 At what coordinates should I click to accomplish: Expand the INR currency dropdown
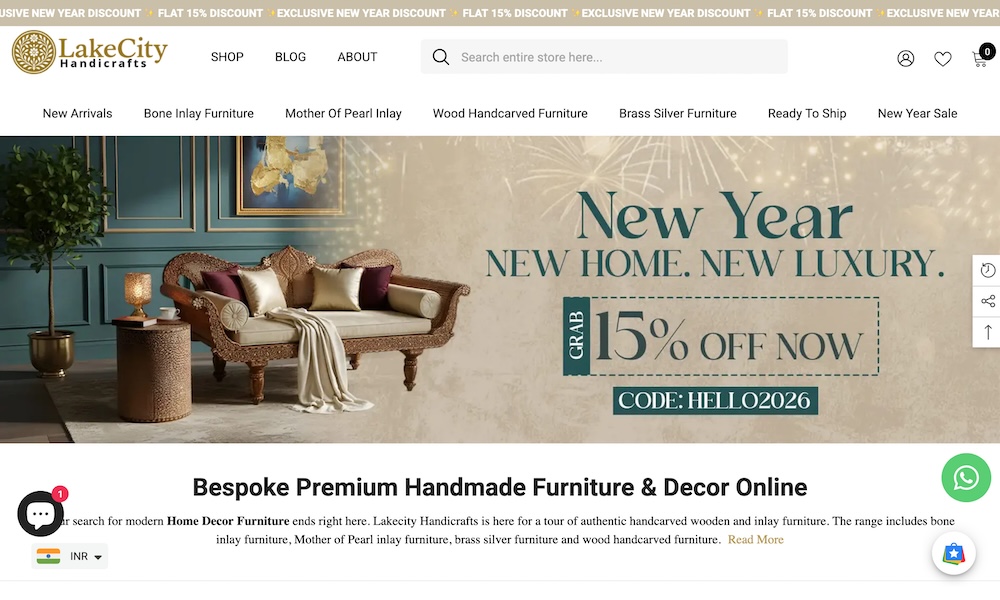[x=70, y=556]
